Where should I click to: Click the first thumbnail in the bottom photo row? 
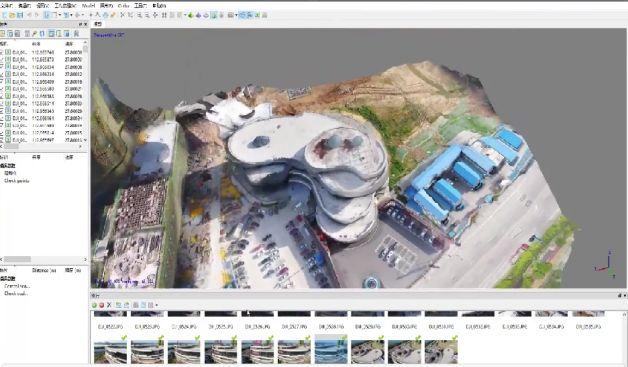coord(111,351)
